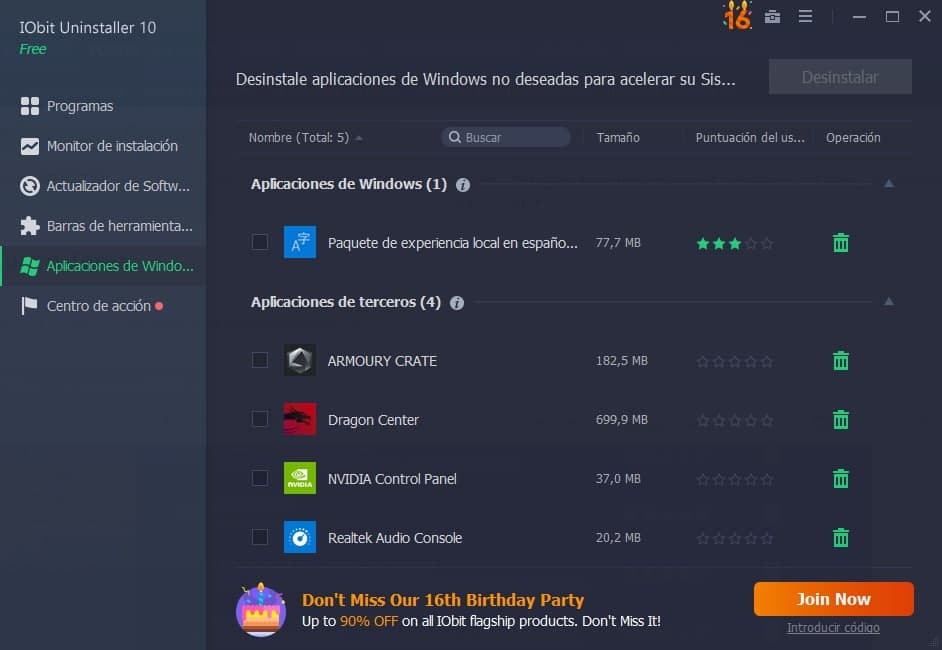
Task: Click the Programas grid icon
Action: pos(29,106)
